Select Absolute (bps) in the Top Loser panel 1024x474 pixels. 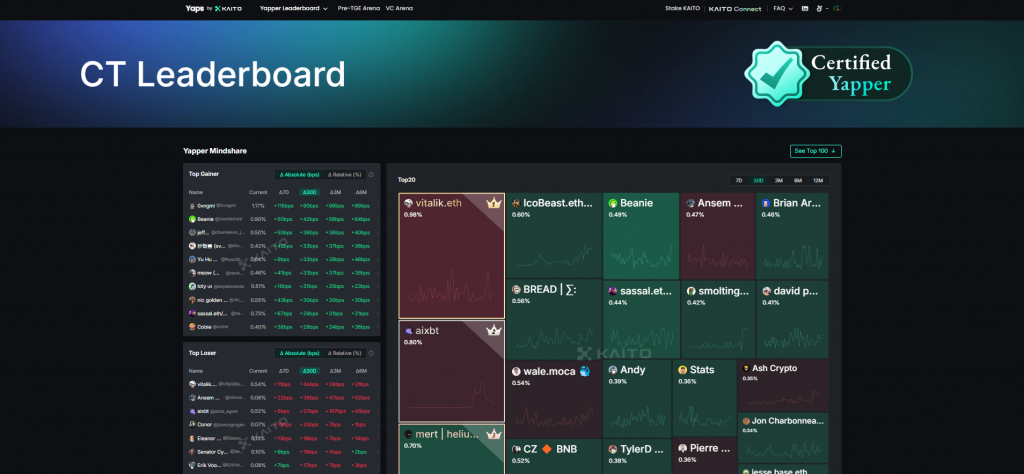click(x=299, y=353)
